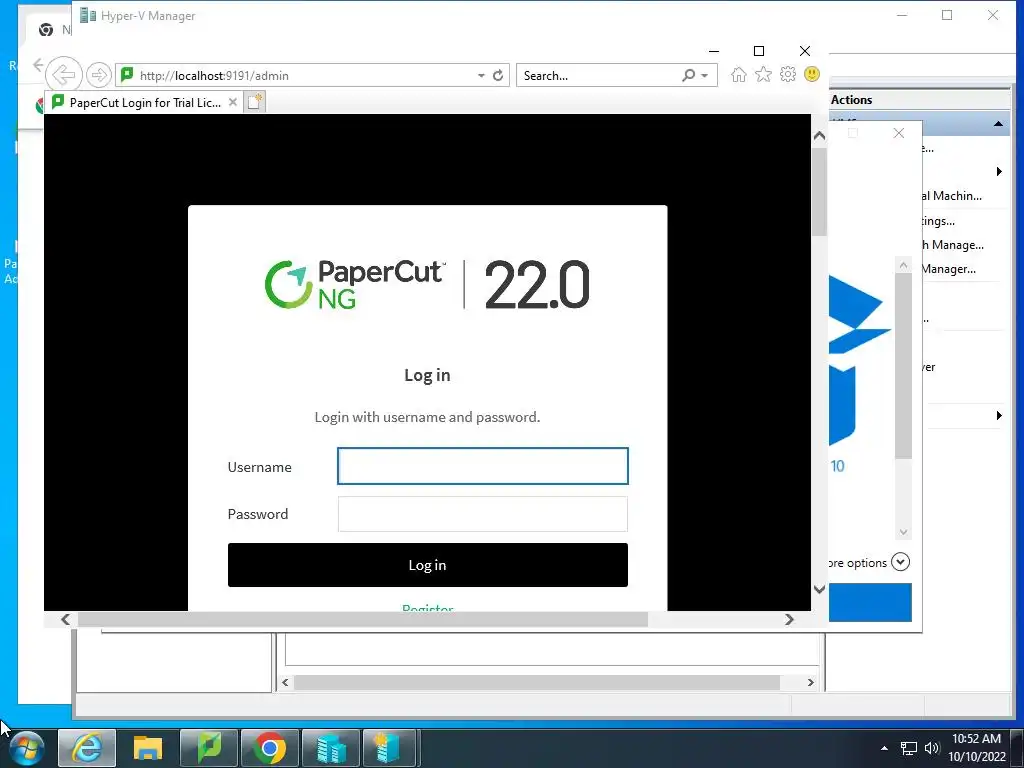Open File Explorer from taskbar
The width and height of the screenshot is (1024, 768).
tap(148, 748)
